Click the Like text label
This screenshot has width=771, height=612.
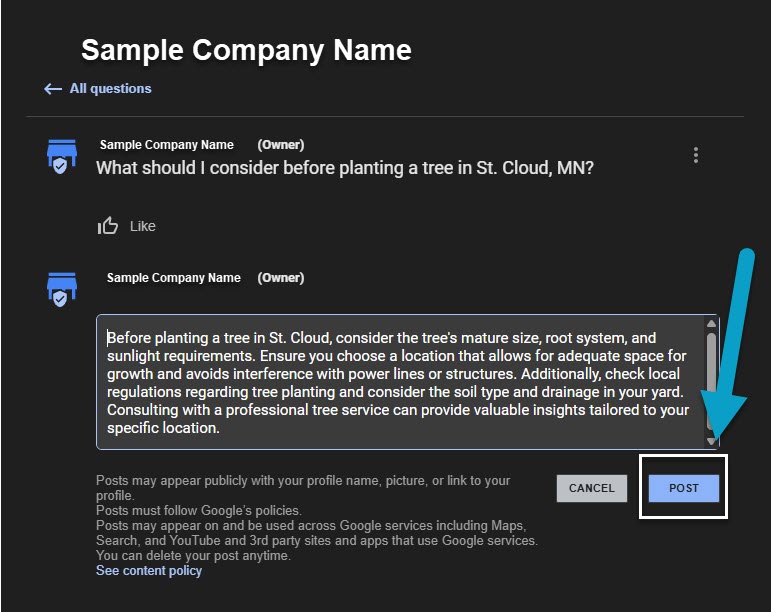(143, 226)
